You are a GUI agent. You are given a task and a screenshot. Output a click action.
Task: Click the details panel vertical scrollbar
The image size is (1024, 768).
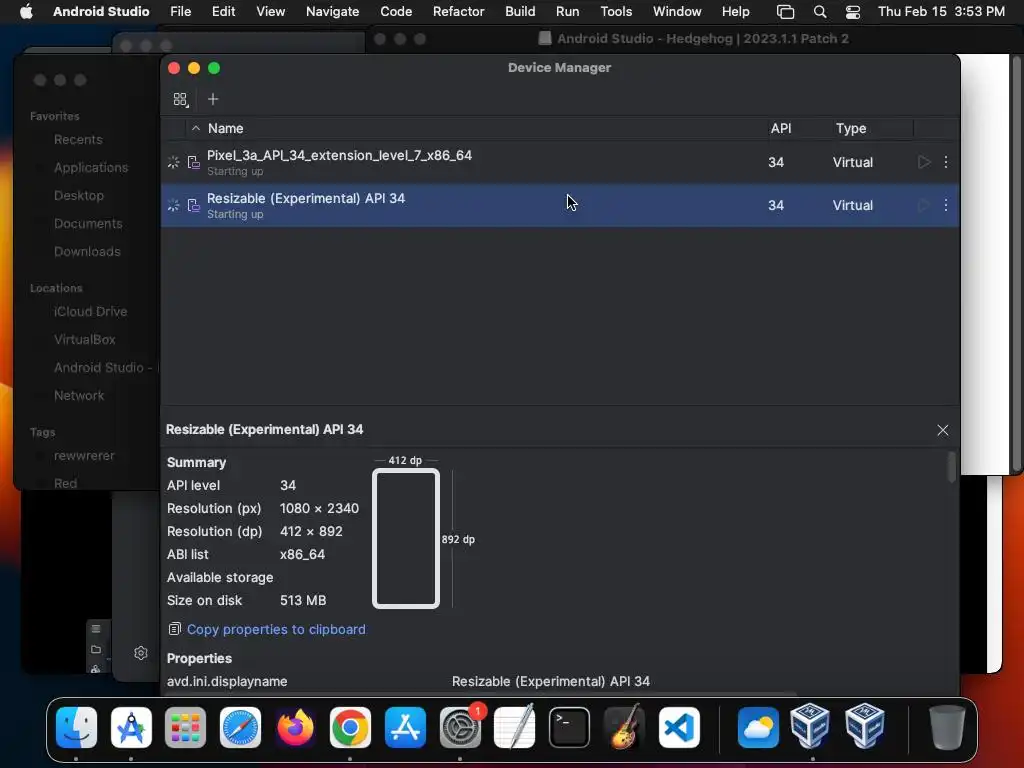tap(952, 467)
